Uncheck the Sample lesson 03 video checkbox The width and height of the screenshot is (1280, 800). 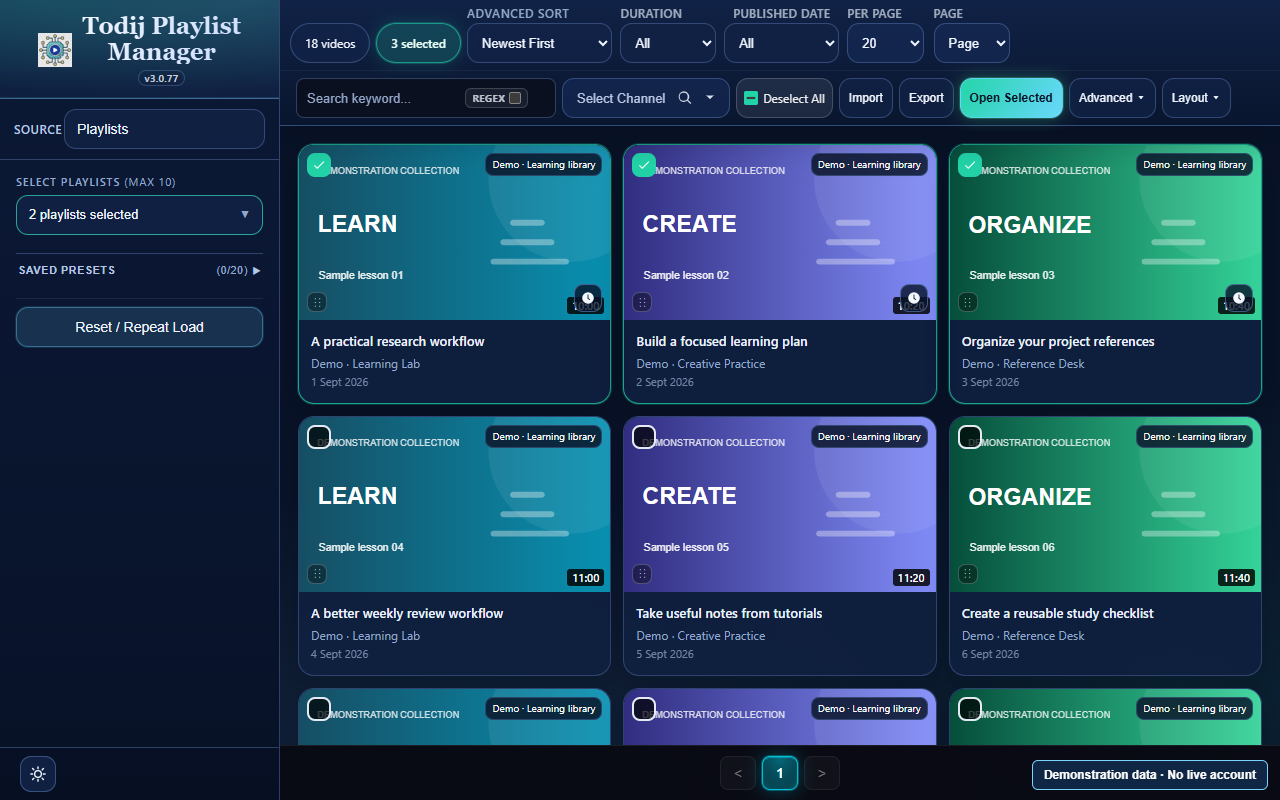tap(970, 165)
